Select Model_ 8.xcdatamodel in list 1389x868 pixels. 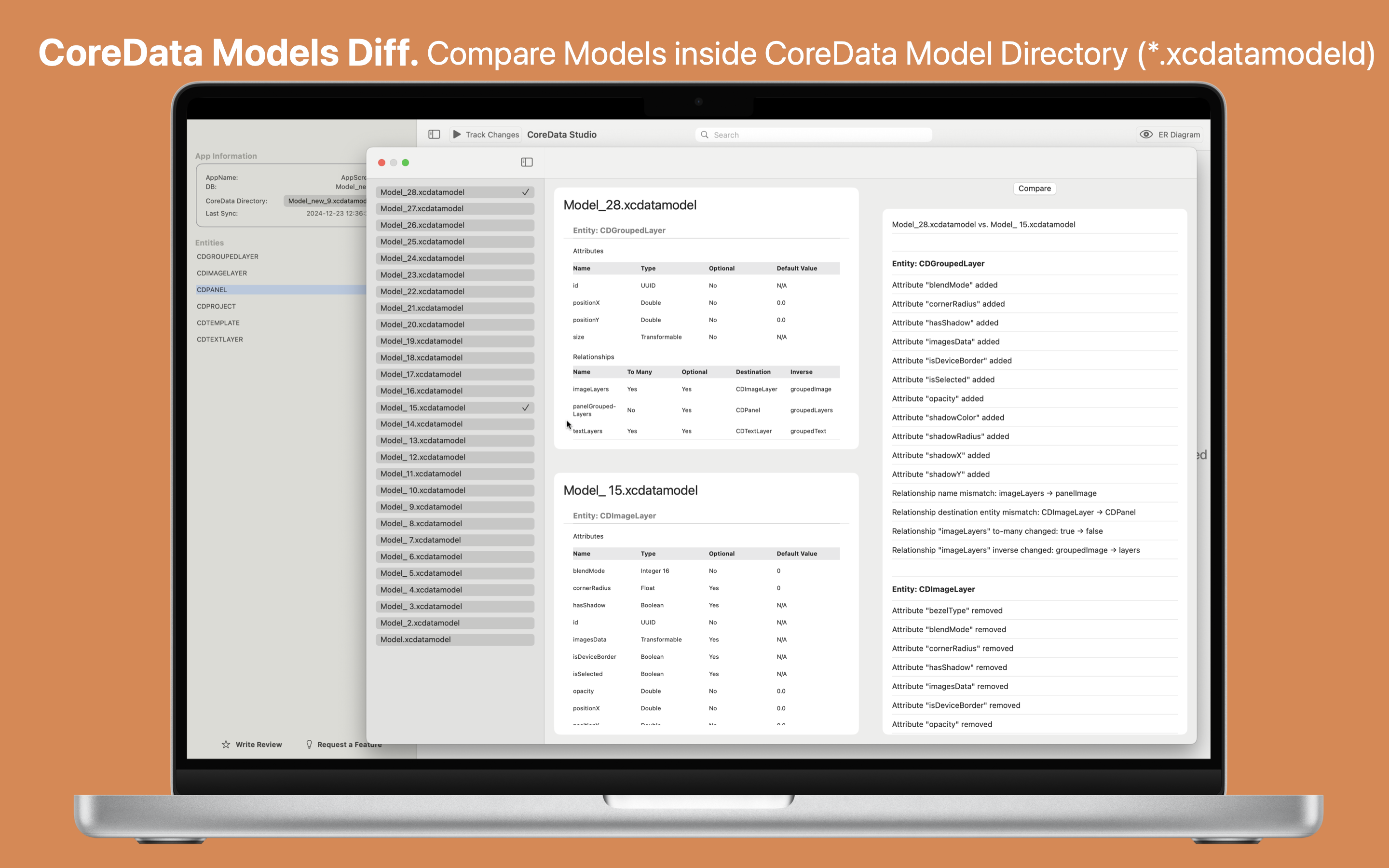tap(455, 524)
